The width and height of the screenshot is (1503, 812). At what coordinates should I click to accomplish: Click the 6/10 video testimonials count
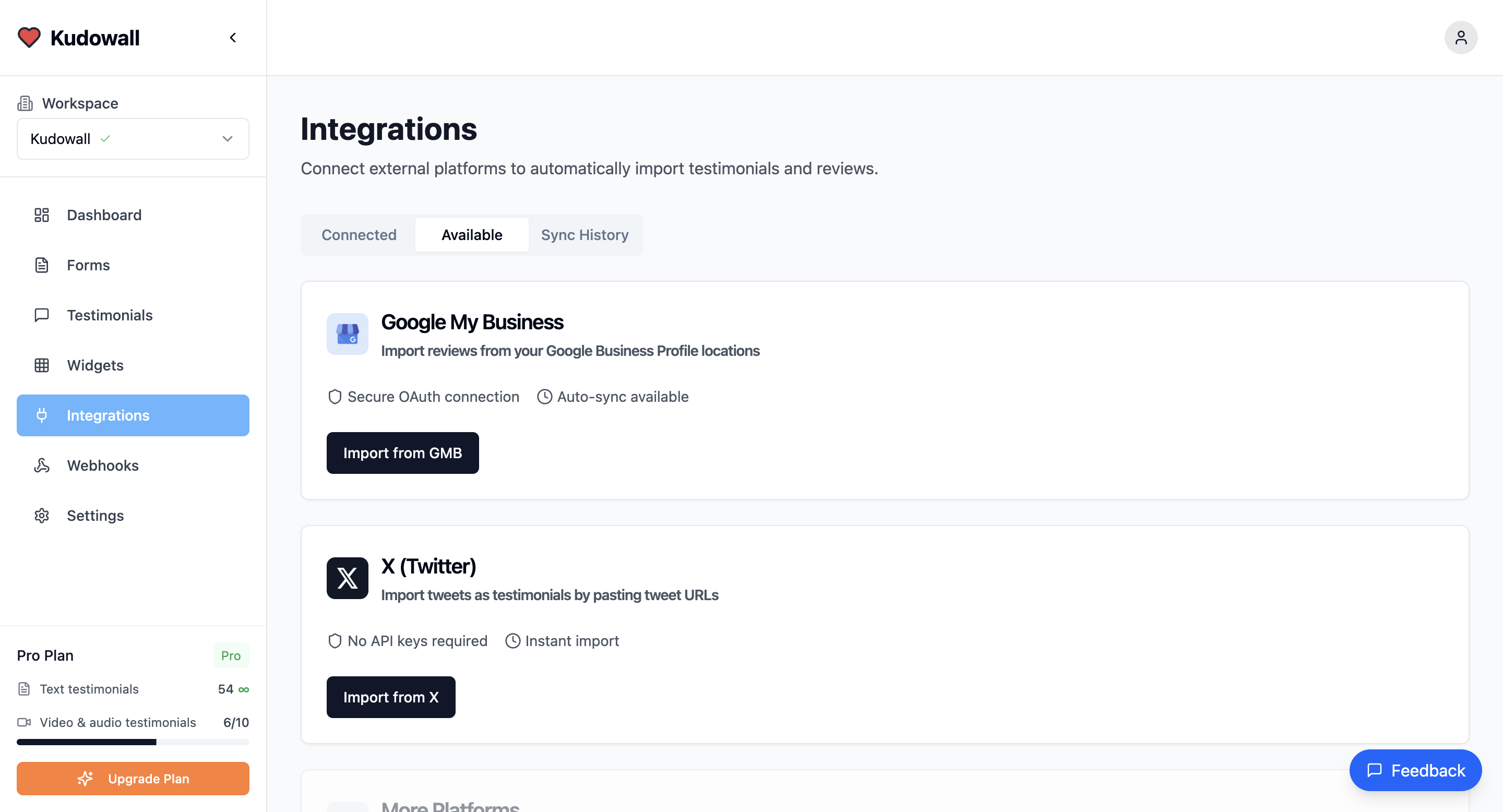pos(236,723)
